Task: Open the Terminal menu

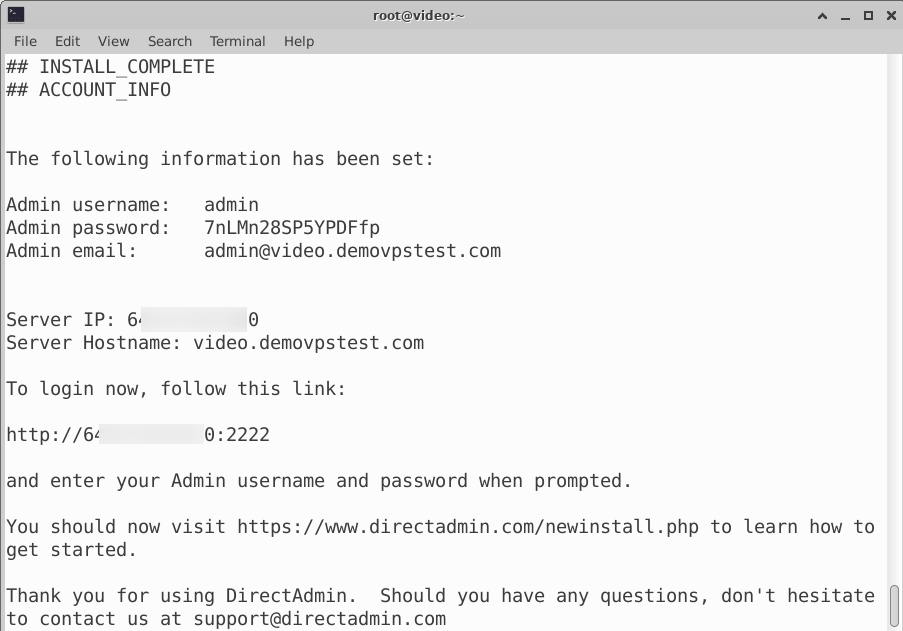Action: click(x=237, y=41)
